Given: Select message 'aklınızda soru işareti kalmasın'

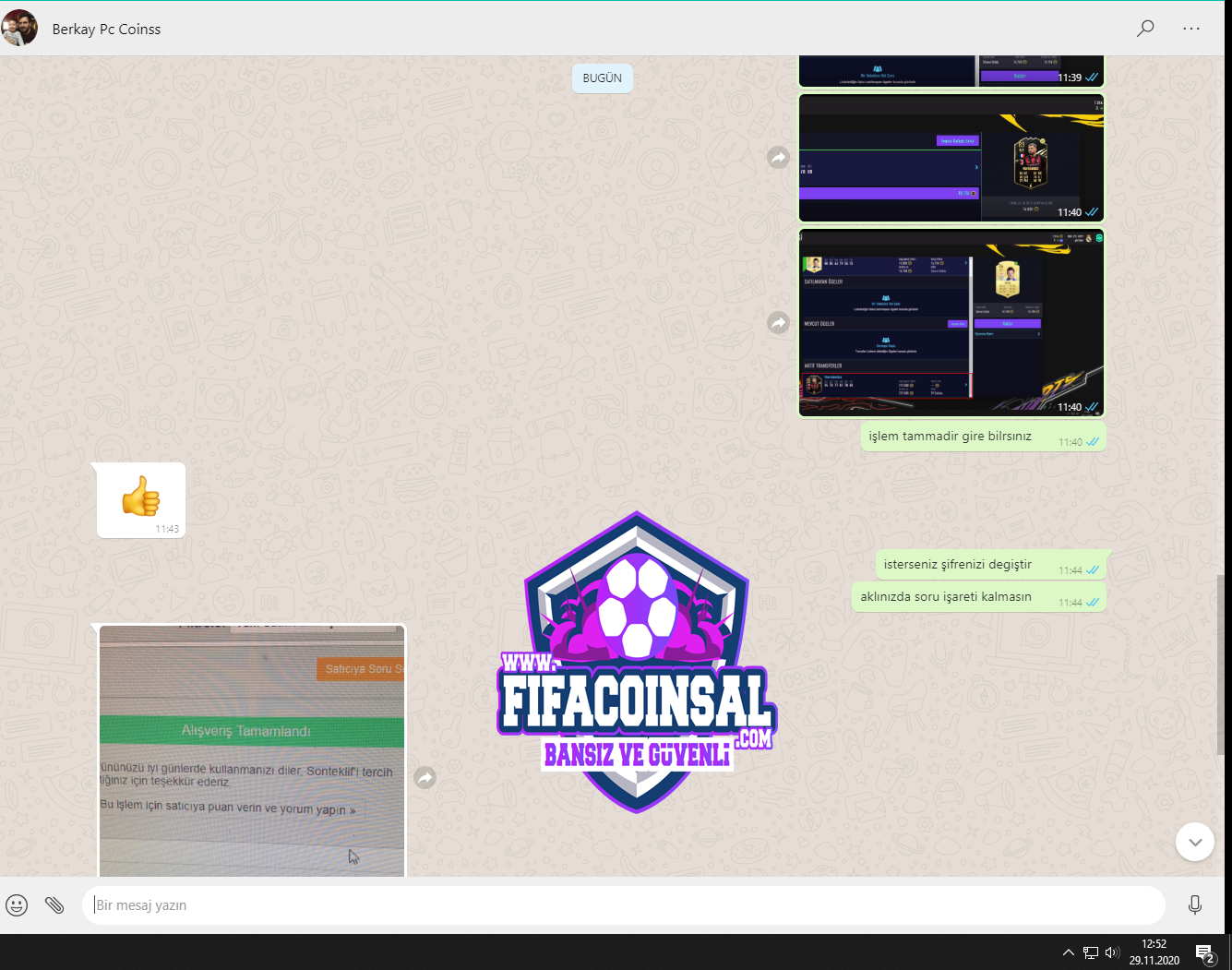Looking at the screenshot, I should [x=979, y=598].
